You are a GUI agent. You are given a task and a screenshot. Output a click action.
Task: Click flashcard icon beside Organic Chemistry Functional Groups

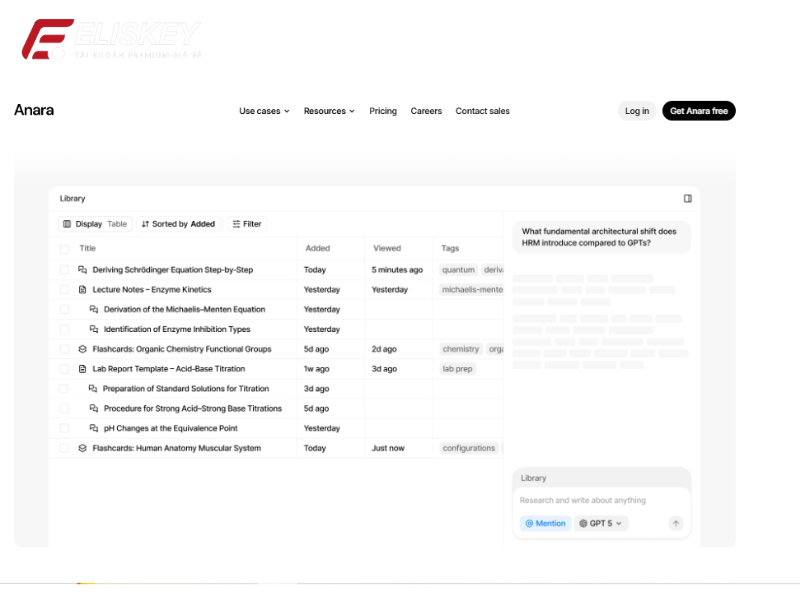click(83, 349)
